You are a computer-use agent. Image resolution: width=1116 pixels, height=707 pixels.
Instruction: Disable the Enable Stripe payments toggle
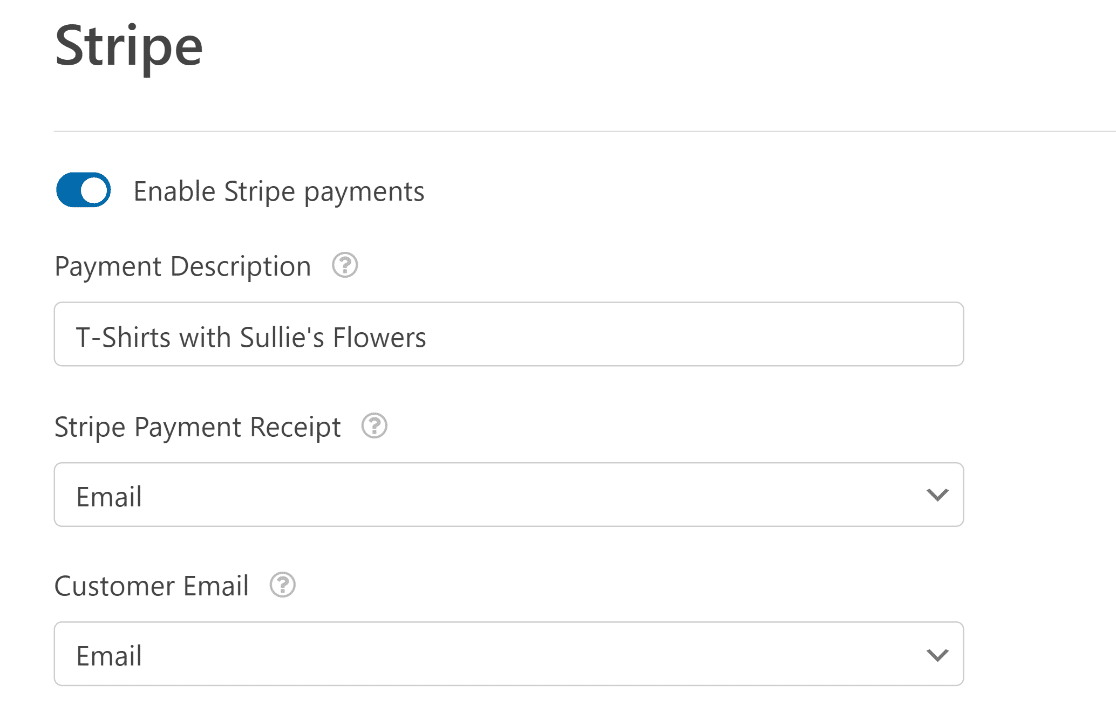(x=83, y=190)
